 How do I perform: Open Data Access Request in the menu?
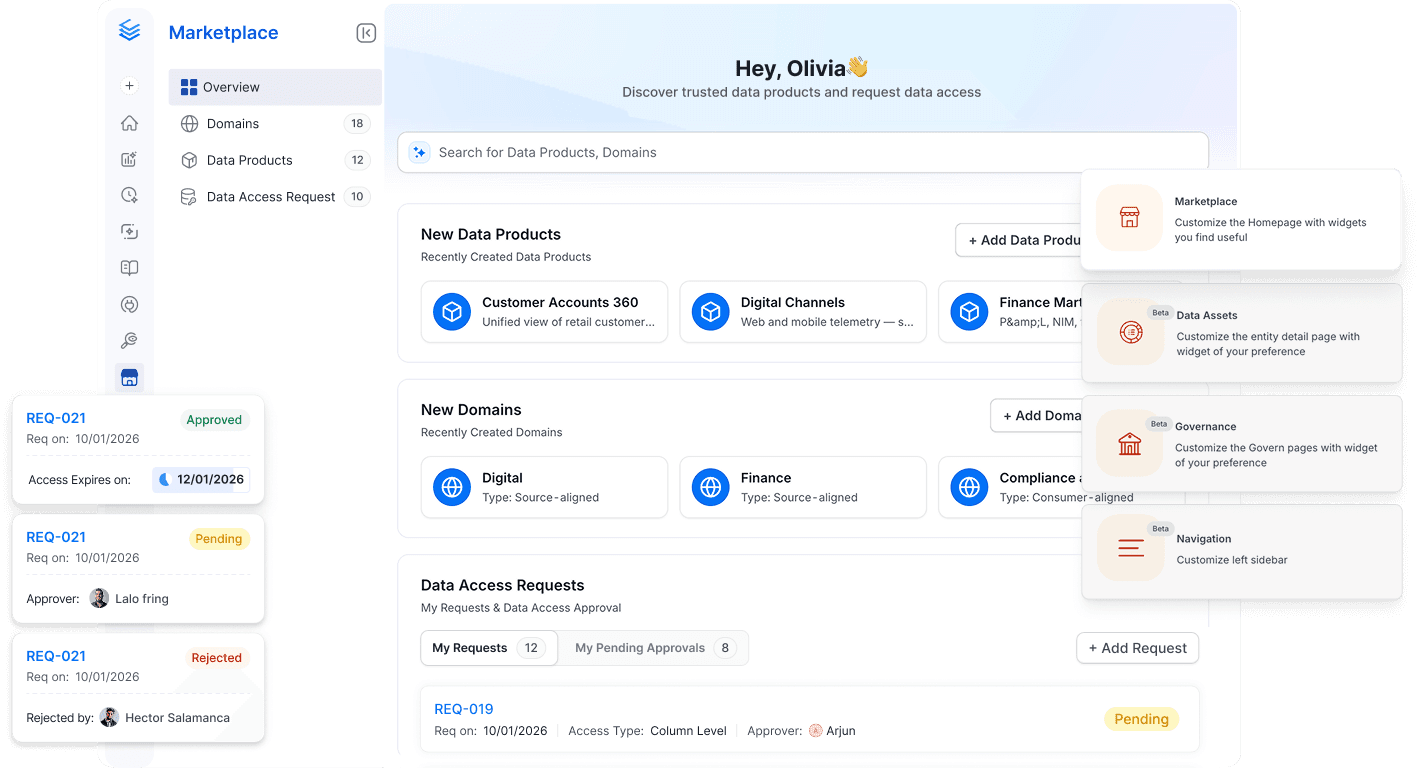pyautogui.click(x=275, y=197)
